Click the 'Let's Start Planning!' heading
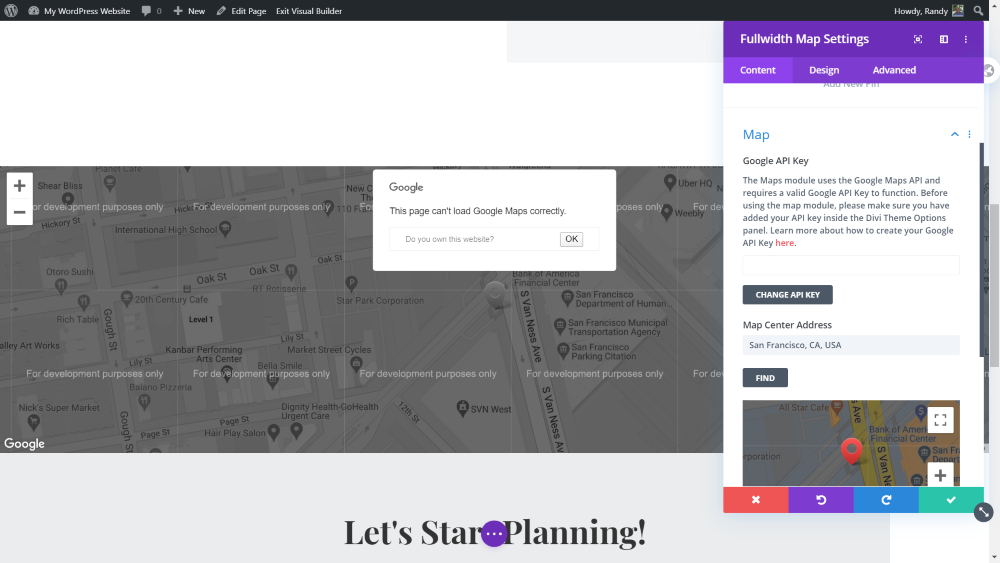This screenshot has height=563, width=1000. tap(495, 532)
